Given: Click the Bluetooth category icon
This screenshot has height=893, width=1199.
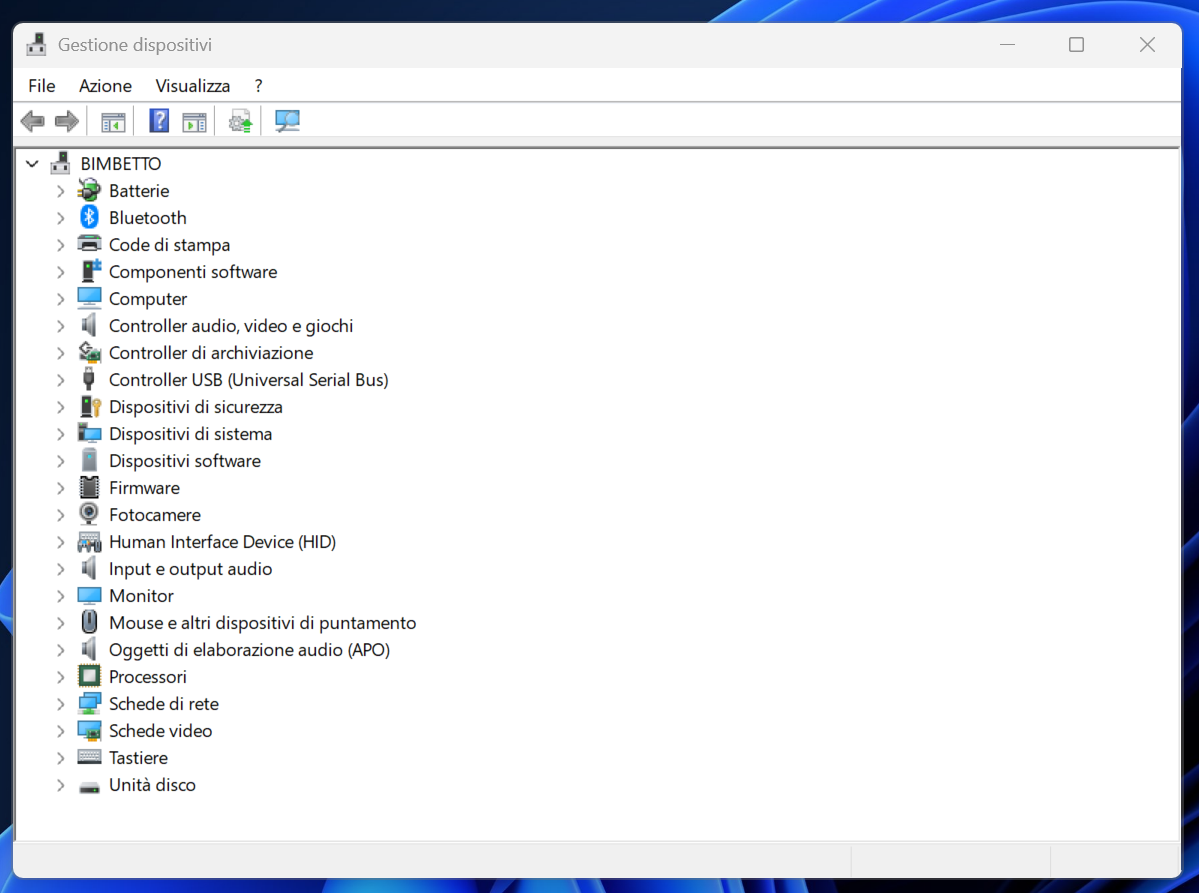Looking at the screenshot, I should coord(89,217).
